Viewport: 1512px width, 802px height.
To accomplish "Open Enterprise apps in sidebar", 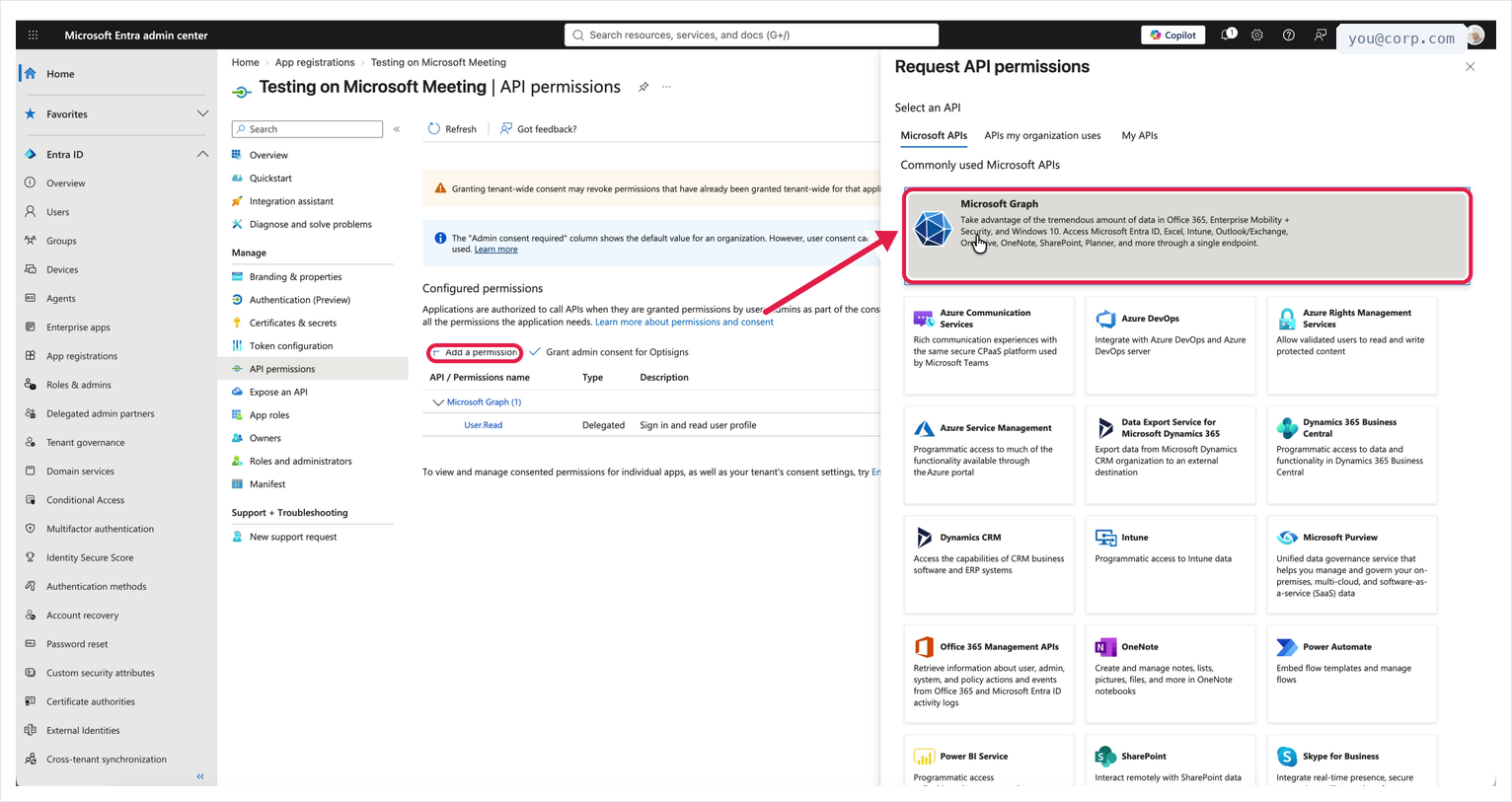I will coord(78,327).
